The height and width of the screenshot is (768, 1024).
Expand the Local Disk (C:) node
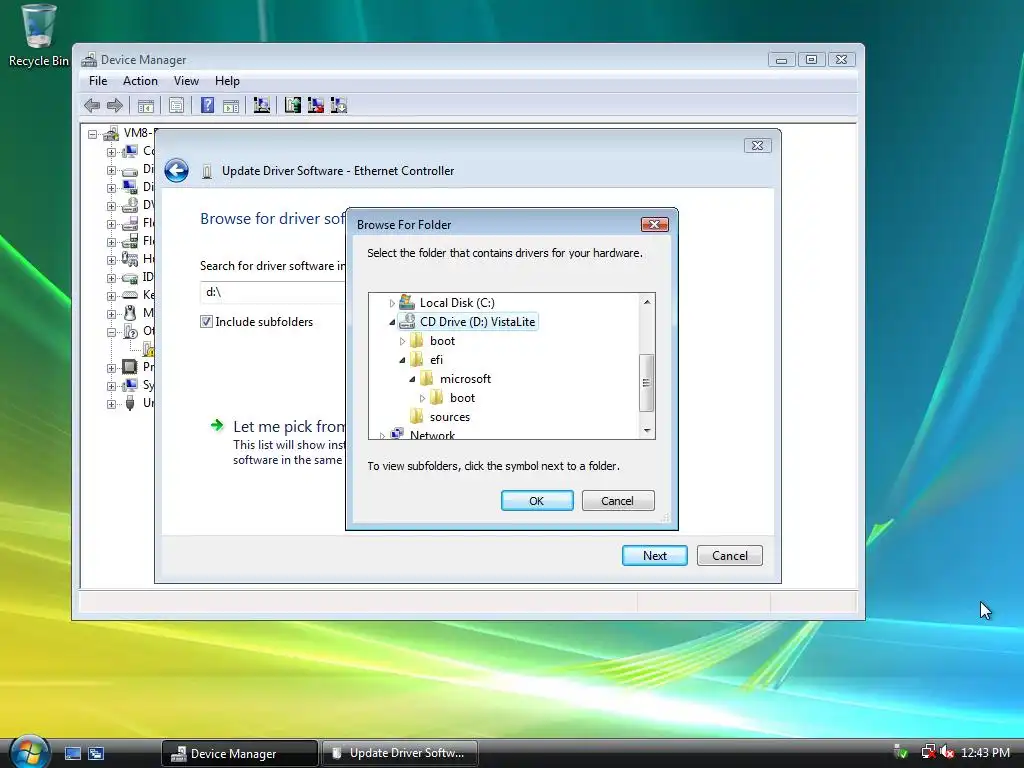(x=392, y=303)
